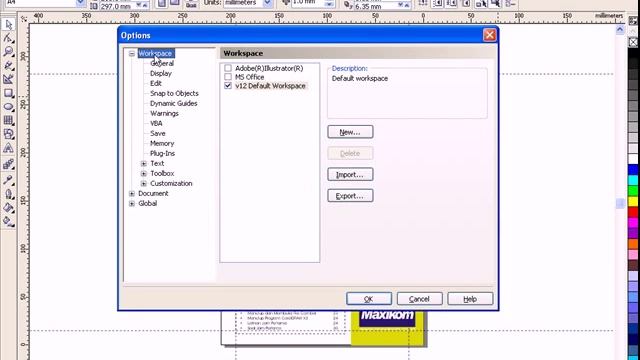
Task: Check the Adobe(R) Illustrator(R) workspace box
Action: (228, 68)
